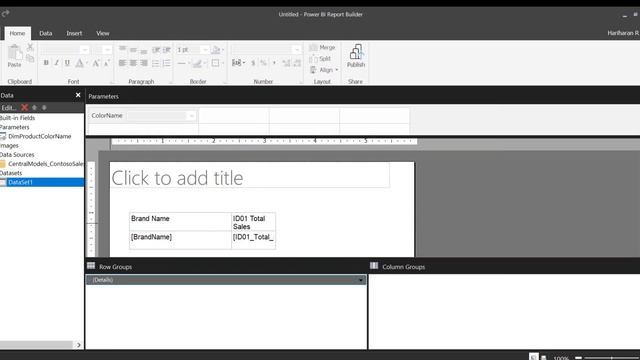Click the currency dollar icon
This screenshot has height=360, width=640.
pyautogui.click(x=253, y=63)
